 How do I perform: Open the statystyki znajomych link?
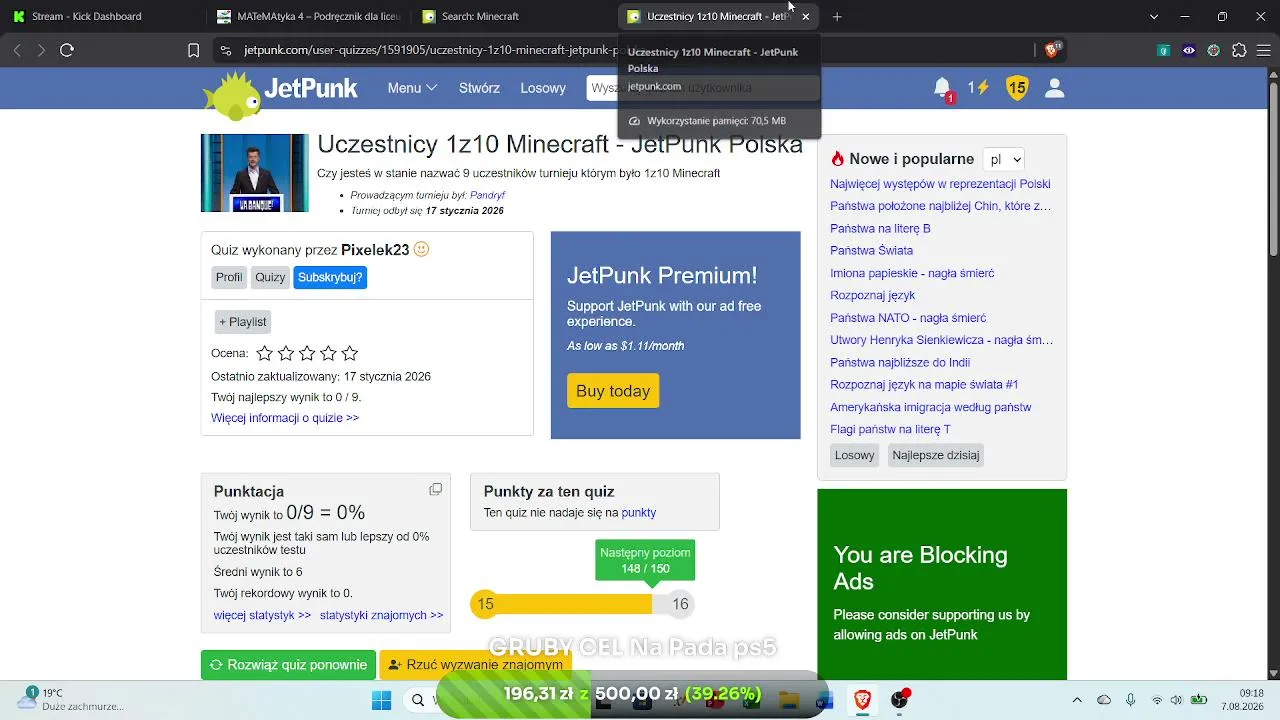381,615
